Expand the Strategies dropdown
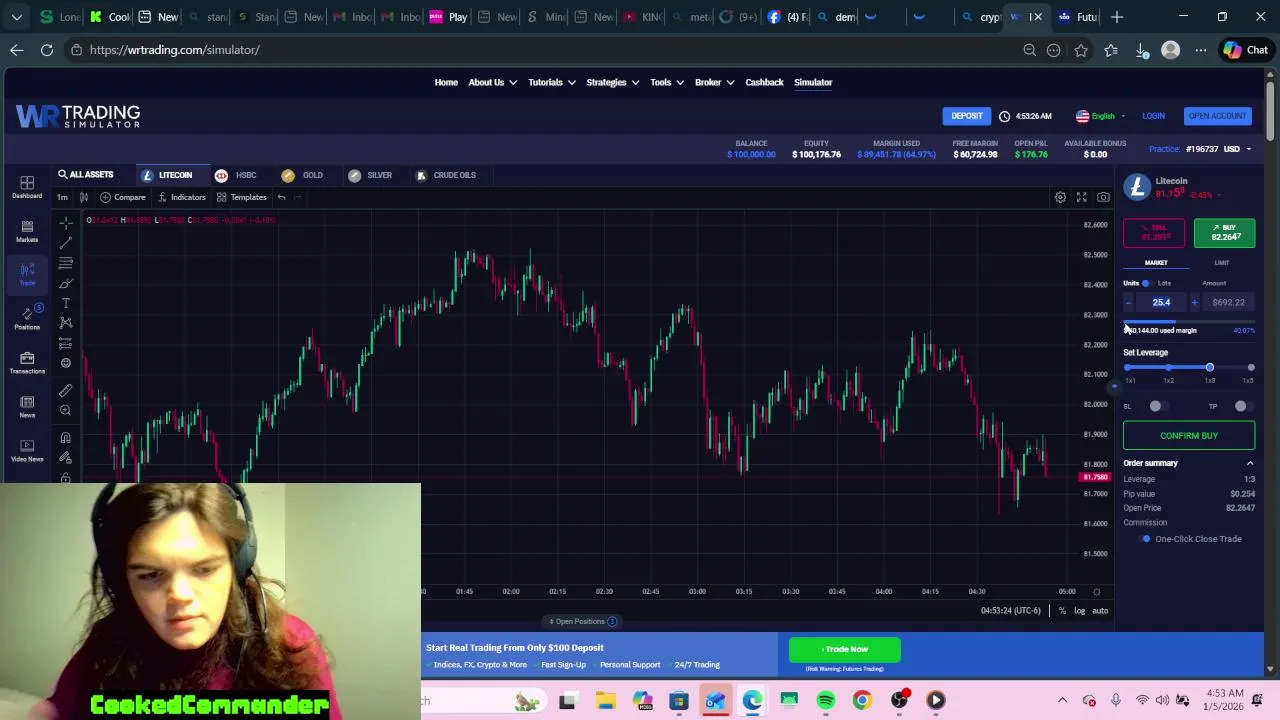 [x=612, y=82]
